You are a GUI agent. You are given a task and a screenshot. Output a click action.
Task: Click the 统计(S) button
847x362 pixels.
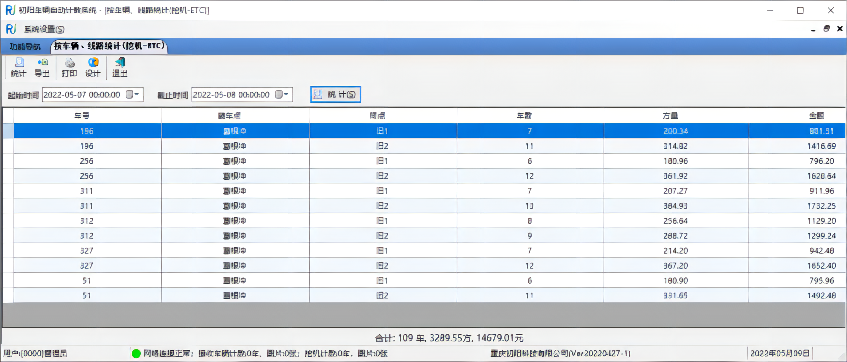point(335,95)
